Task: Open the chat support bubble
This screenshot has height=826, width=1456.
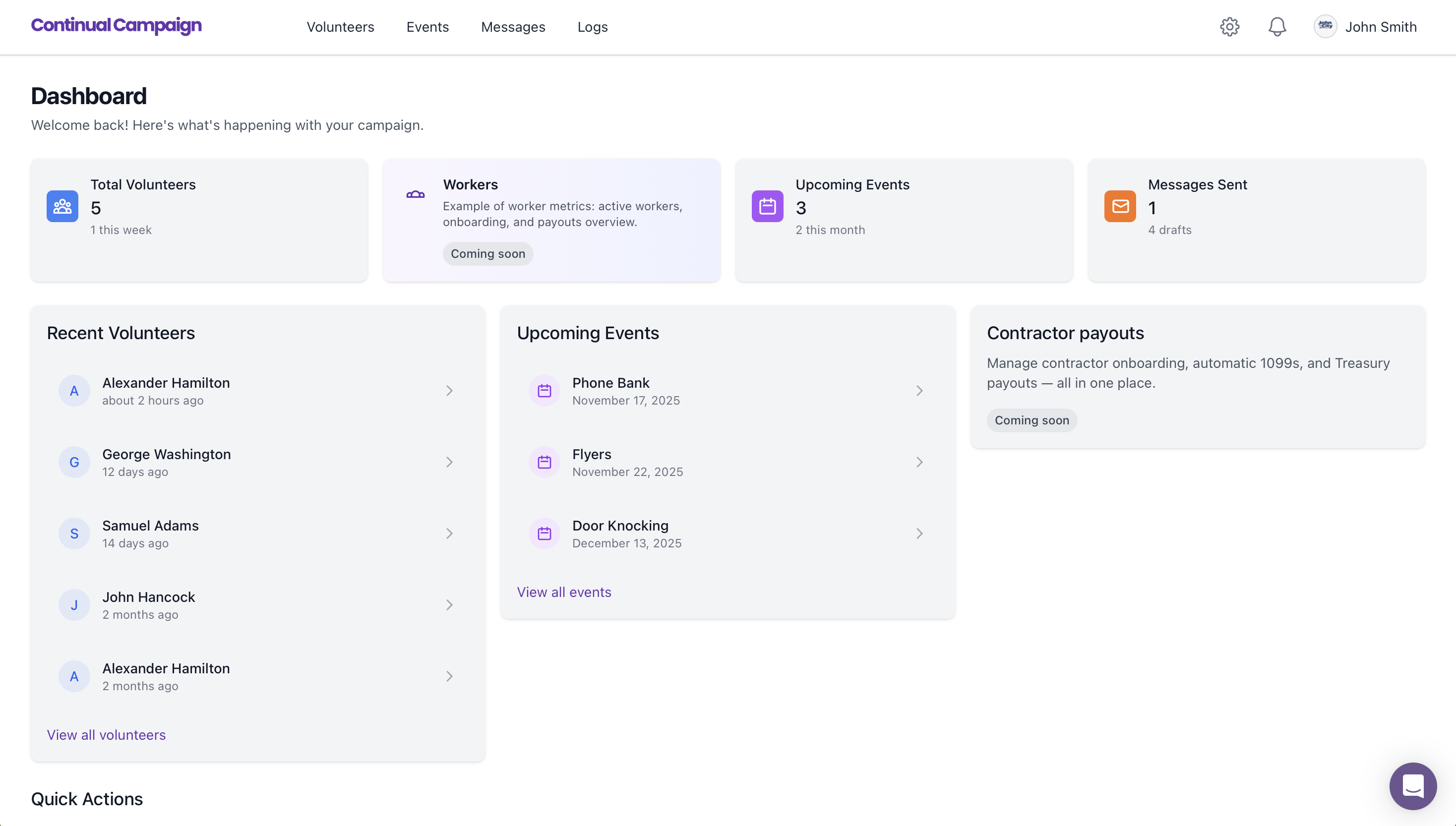Action: (x=1413, y=786)
